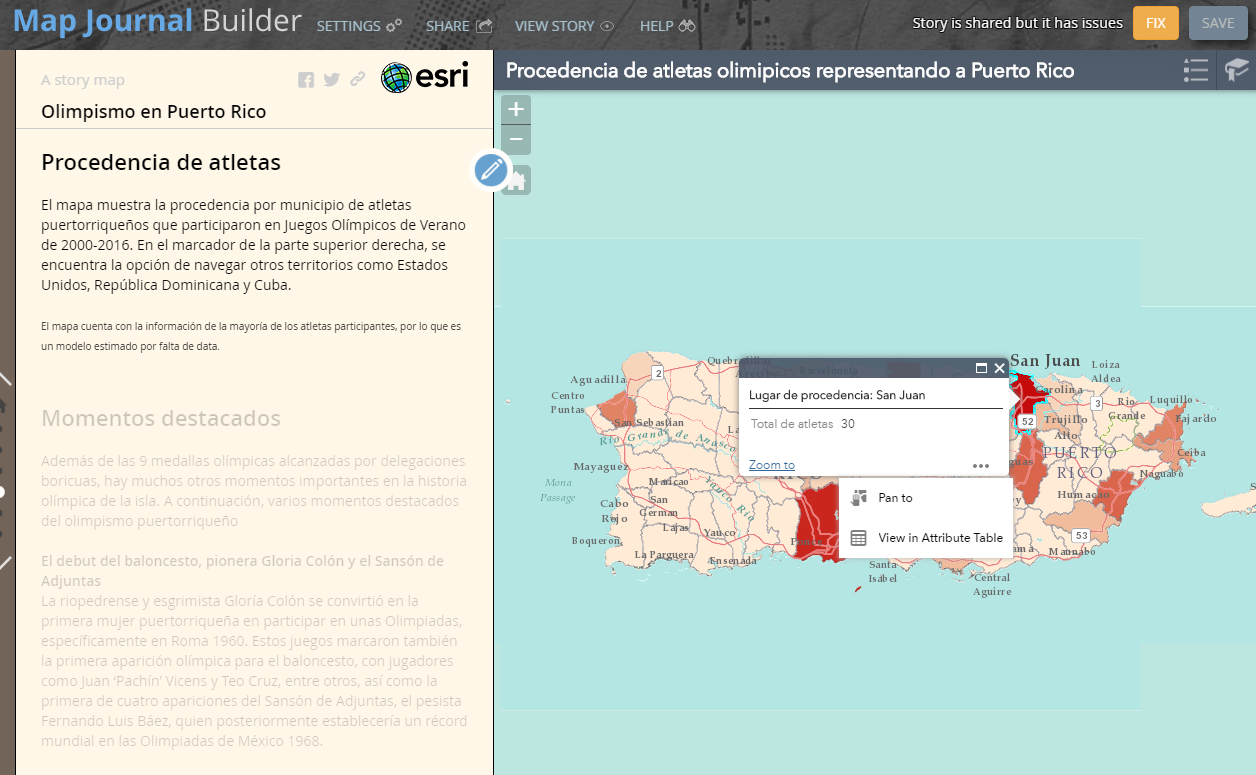Copy the story link via chain icon
Screen dimensions: 1256x775
(x=357, y=80)
